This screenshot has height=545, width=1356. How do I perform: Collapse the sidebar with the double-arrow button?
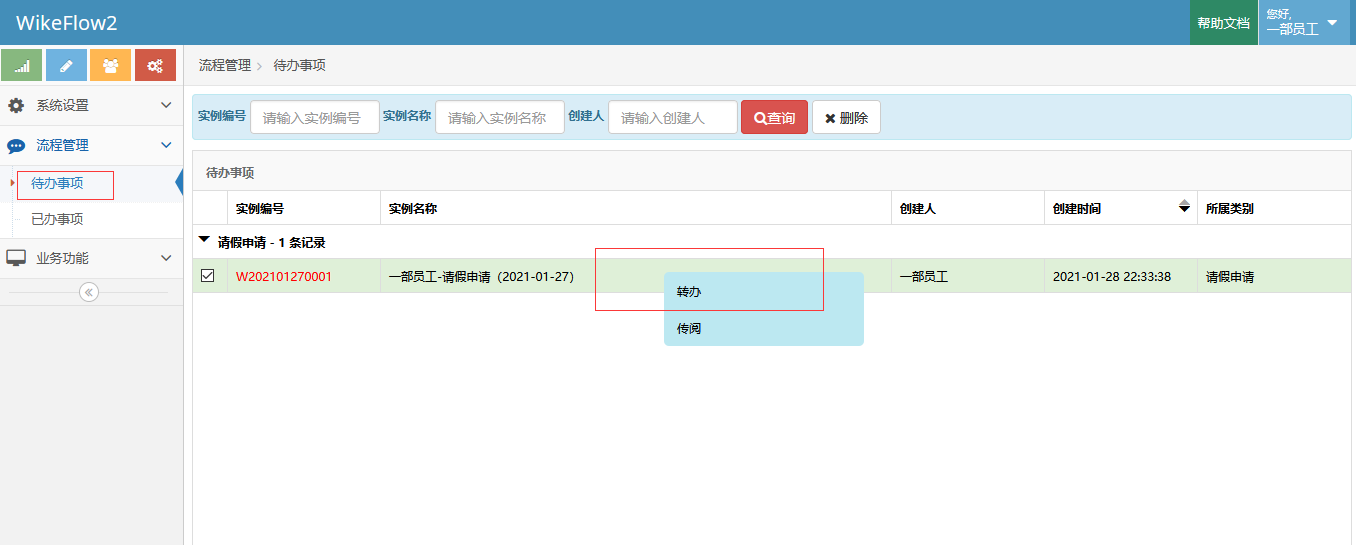[89, 292]
